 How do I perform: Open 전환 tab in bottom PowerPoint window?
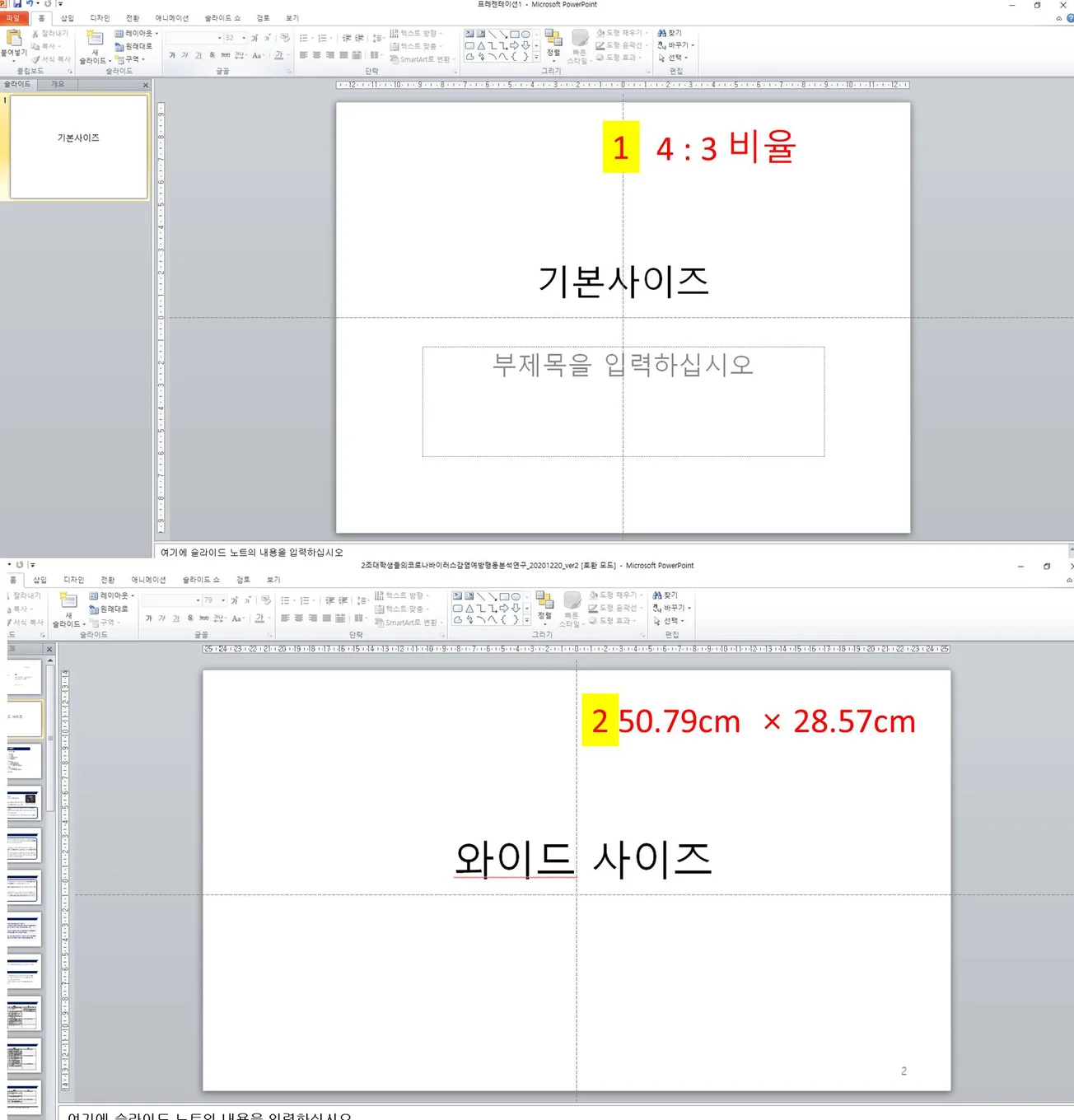pos(108,580)
